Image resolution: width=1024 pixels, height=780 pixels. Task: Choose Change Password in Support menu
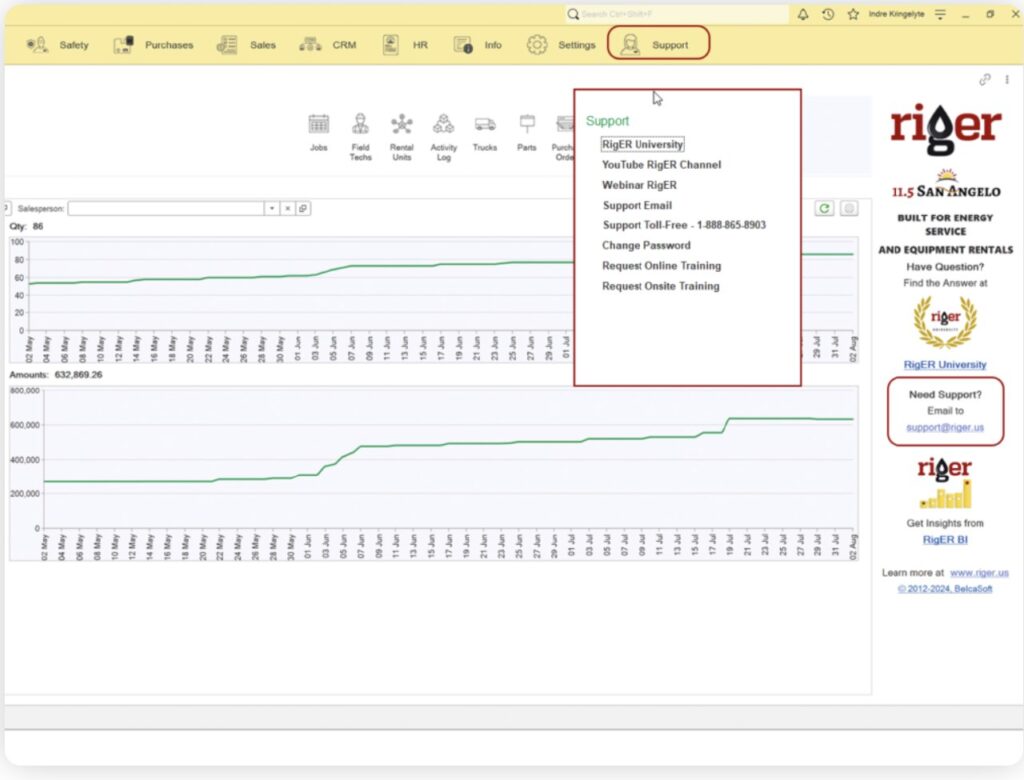pyautogui.click(x=646, y=245)
